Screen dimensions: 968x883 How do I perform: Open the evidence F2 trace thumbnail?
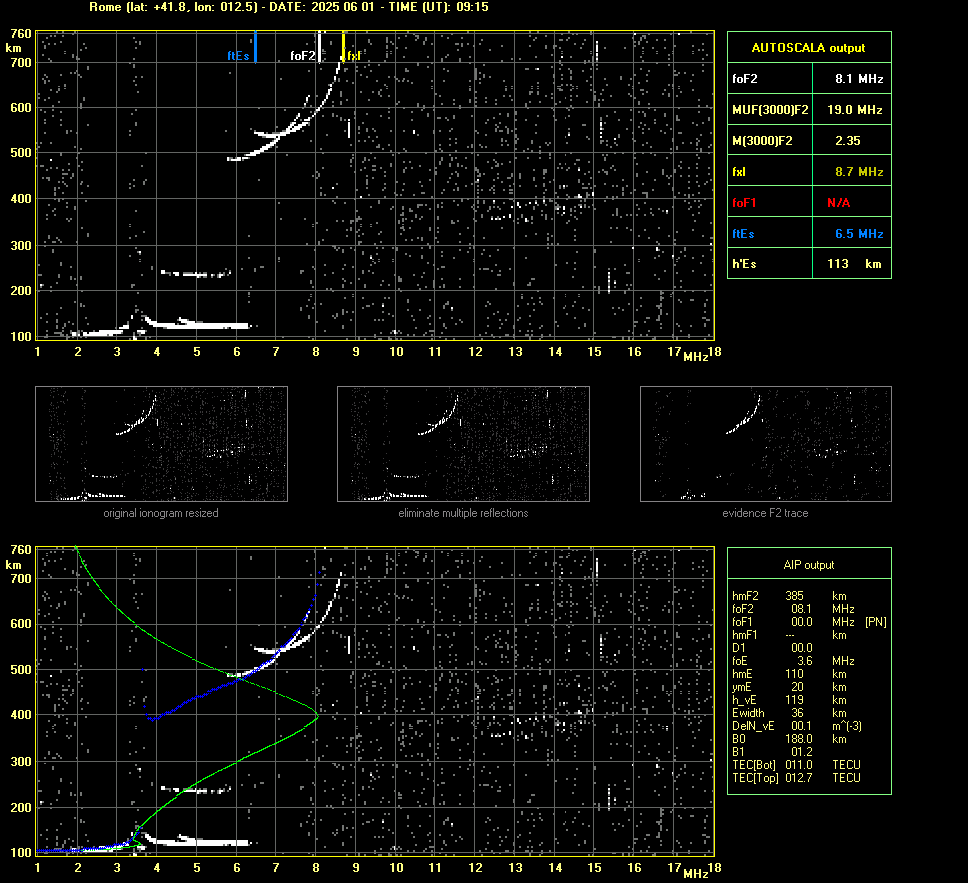pos(766,444)
